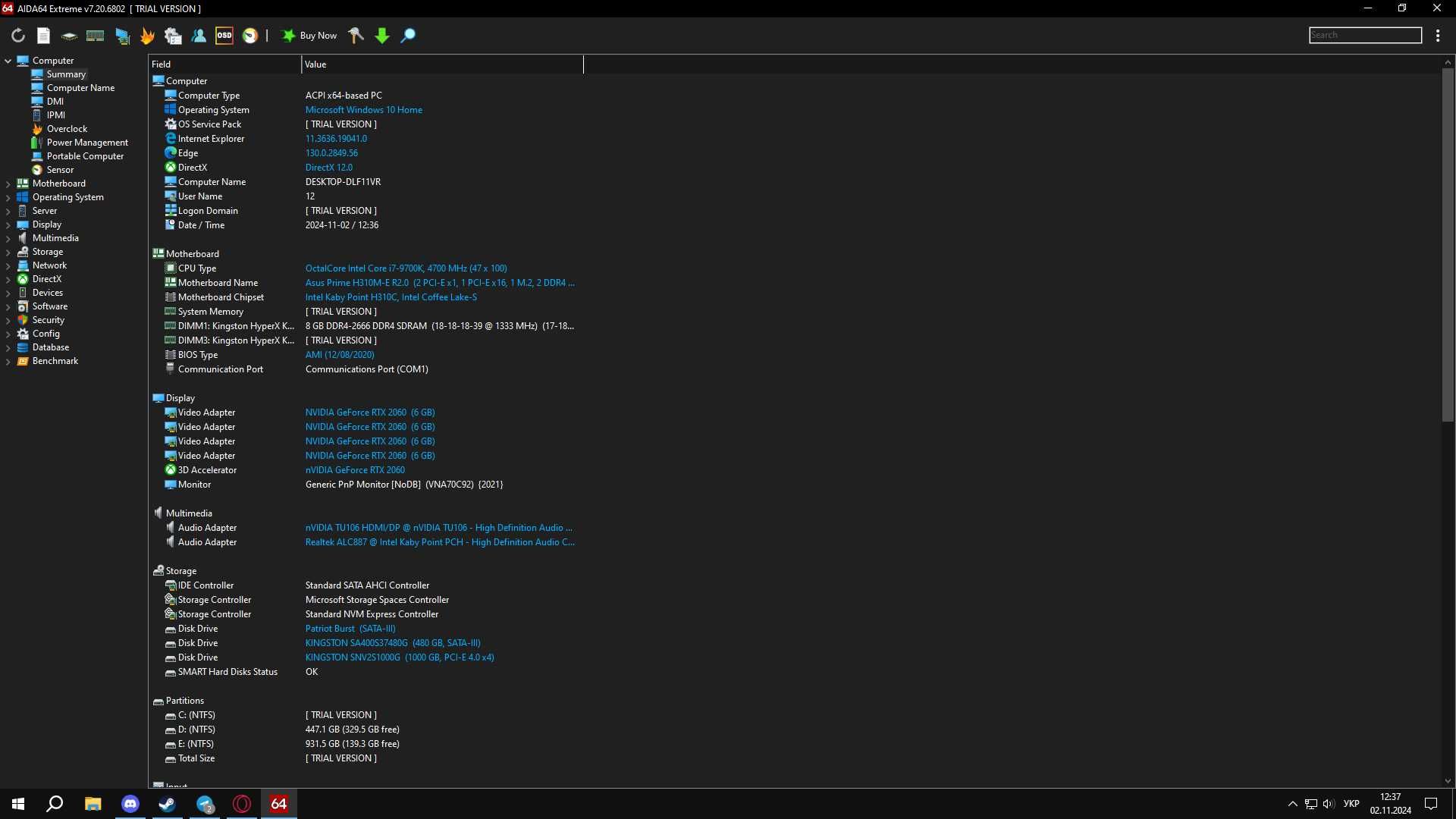Click the Field column header

point(224,64)
